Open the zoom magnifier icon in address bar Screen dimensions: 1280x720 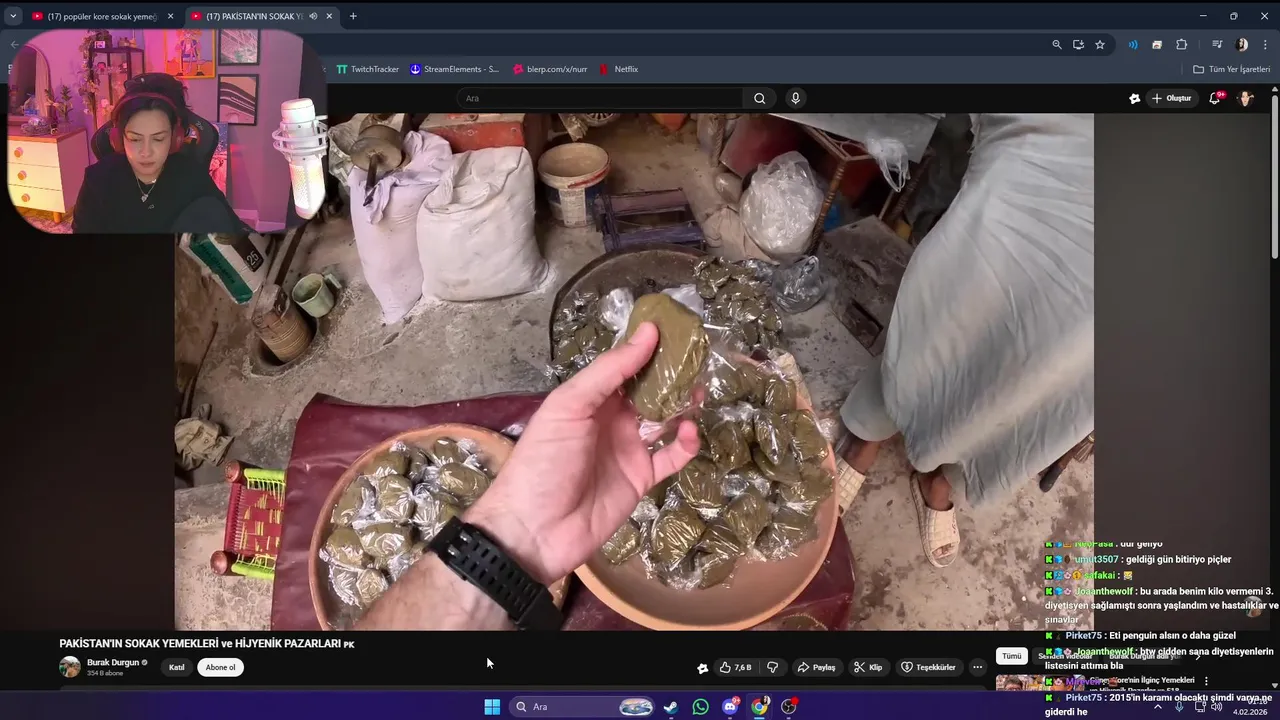pos(1057,44)
